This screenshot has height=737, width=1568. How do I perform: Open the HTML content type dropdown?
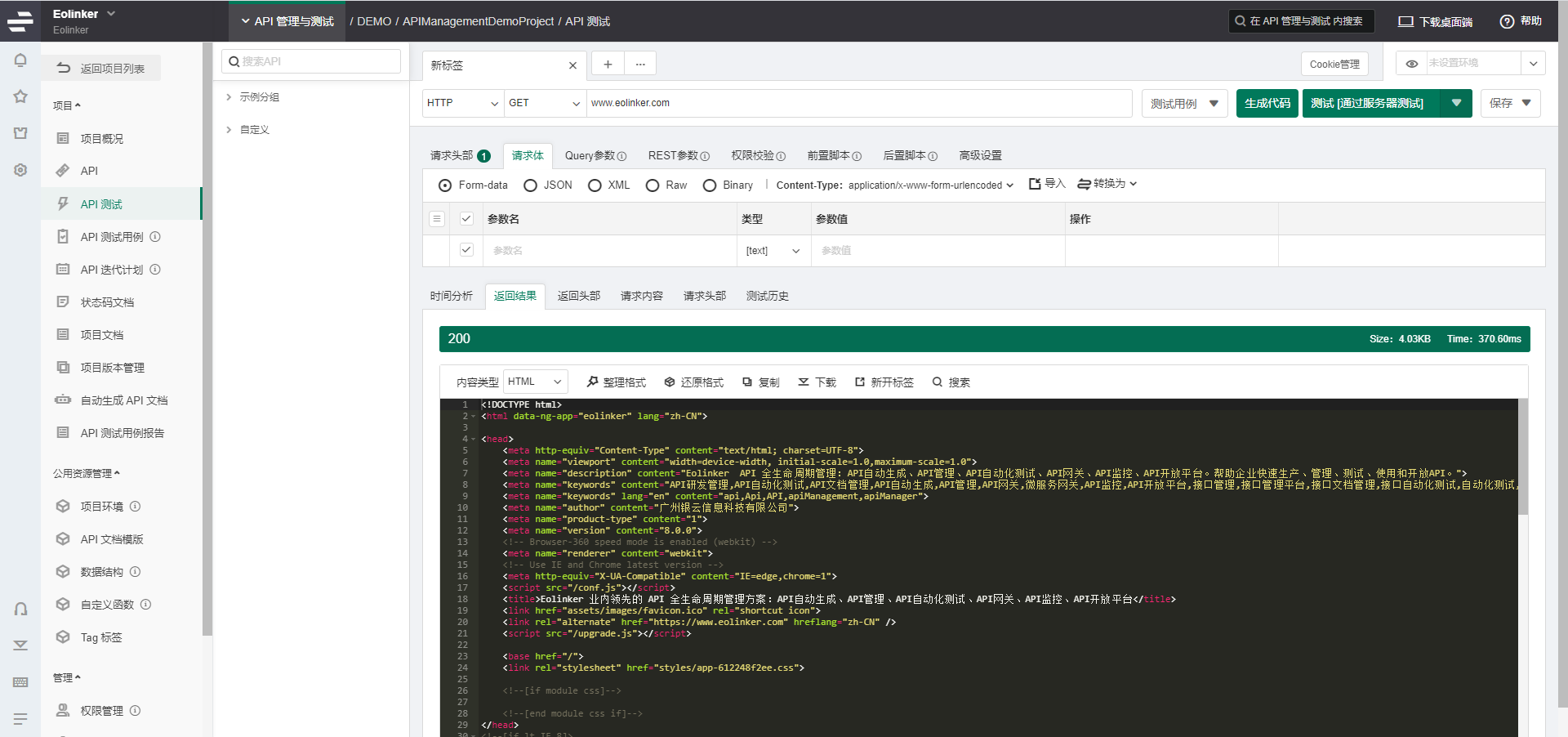point(535,382)
